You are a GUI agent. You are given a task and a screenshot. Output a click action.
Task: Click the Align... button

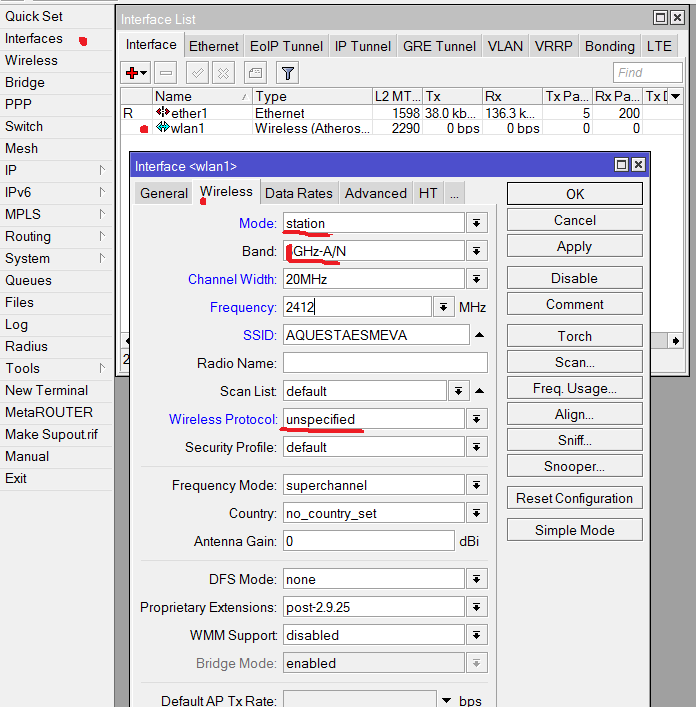pyautogui.click(x=575, y=414)
